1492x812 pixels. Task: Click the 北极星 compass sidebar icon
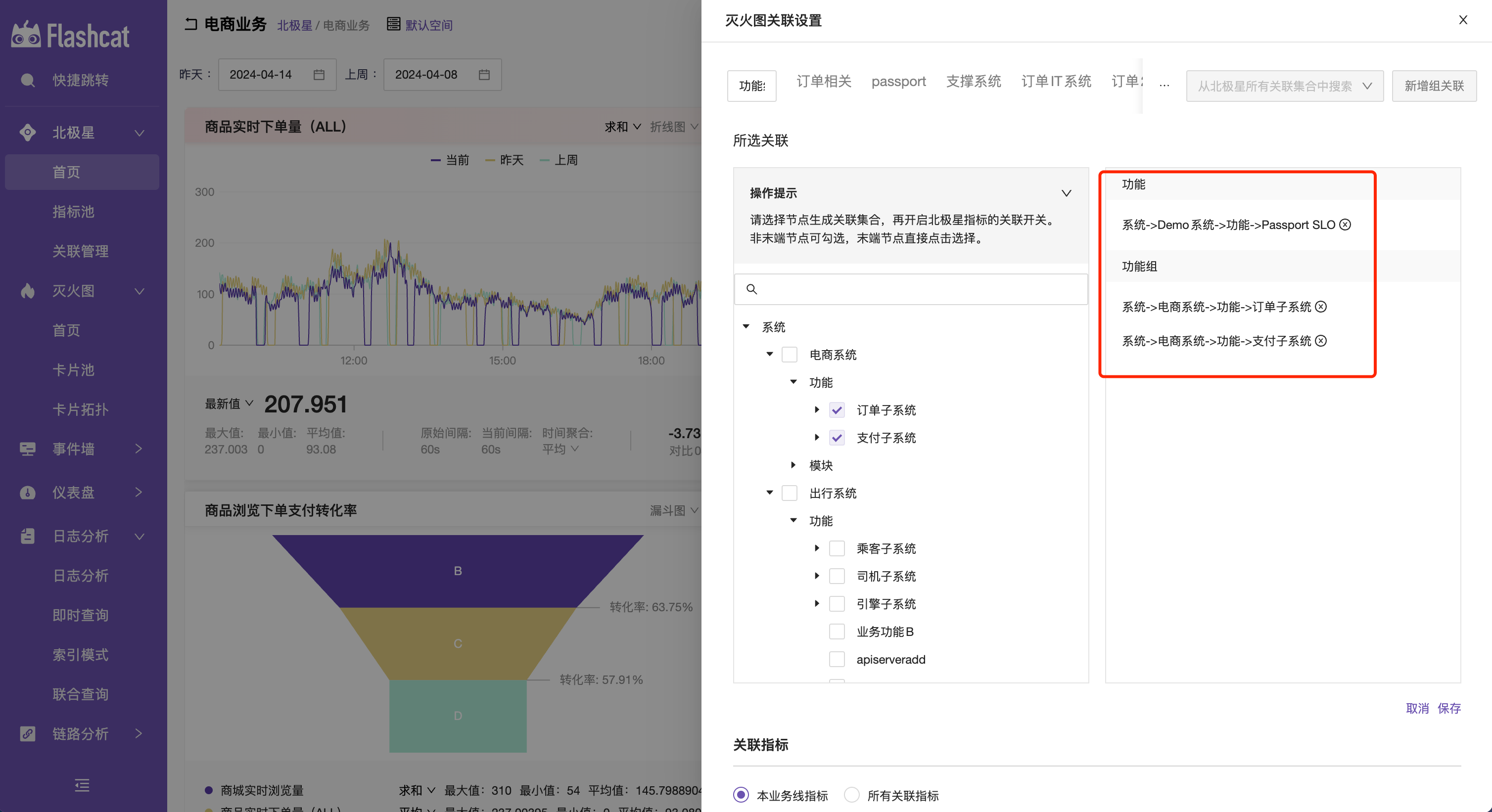[x=27, y=133]
